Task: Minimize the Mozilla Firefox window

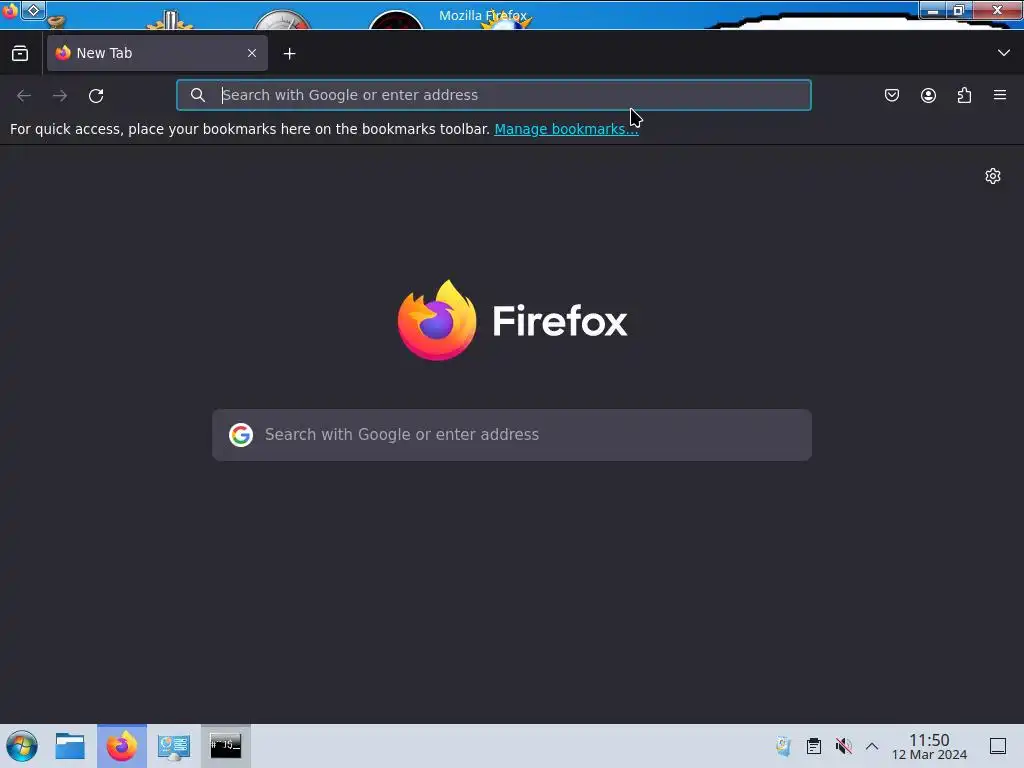Action: point(933,10)
